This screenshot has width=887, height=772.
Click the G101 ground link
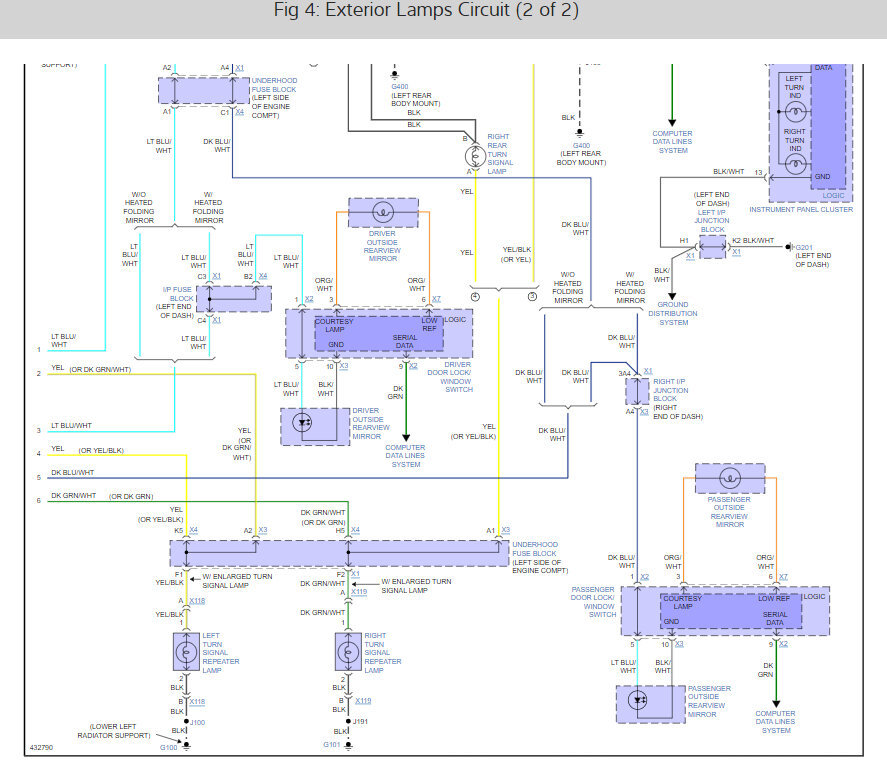click(x=331, y=744)
